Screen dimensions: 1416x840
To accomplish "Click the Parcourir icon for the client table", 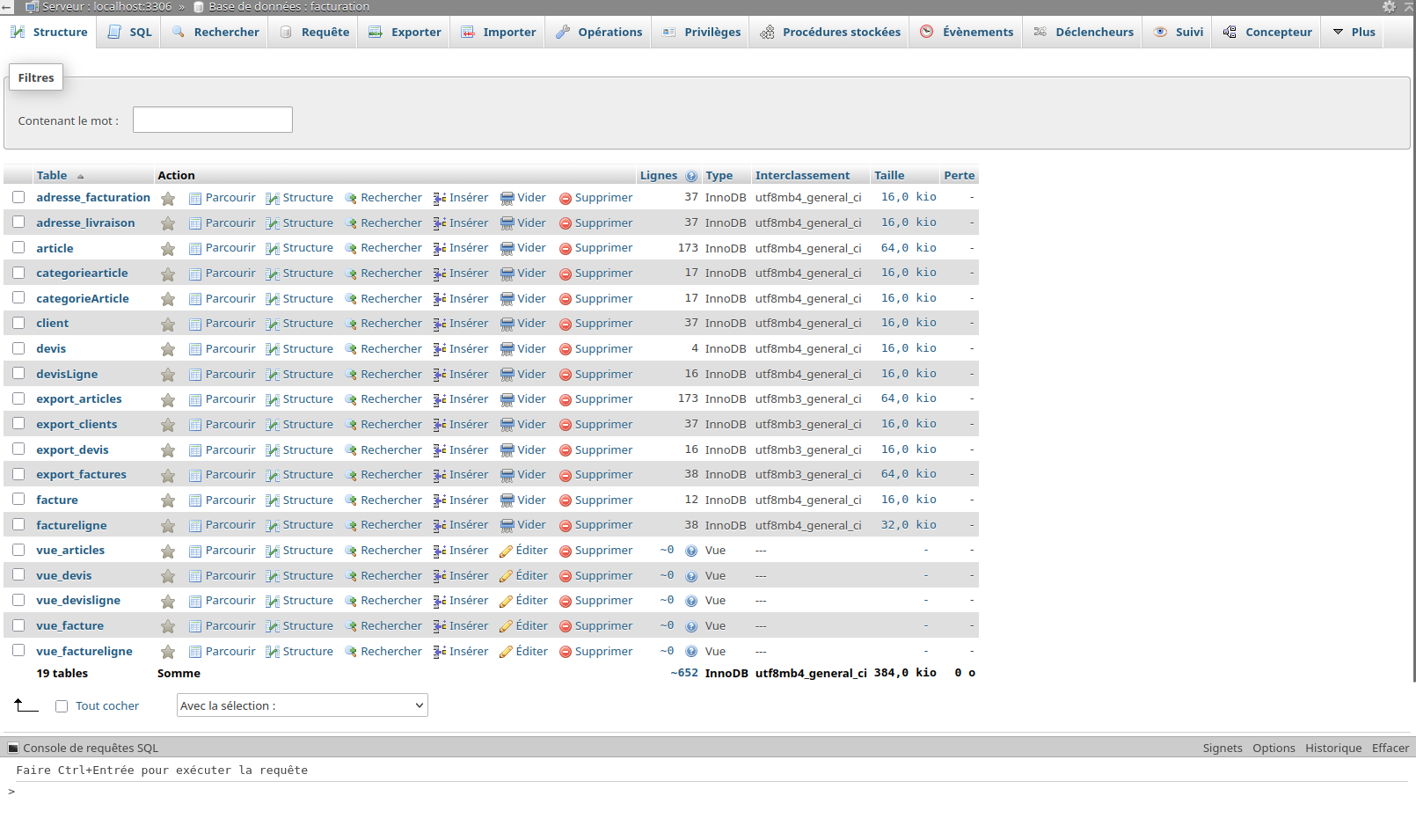I will pyautogui.click(x=195, y=325).
